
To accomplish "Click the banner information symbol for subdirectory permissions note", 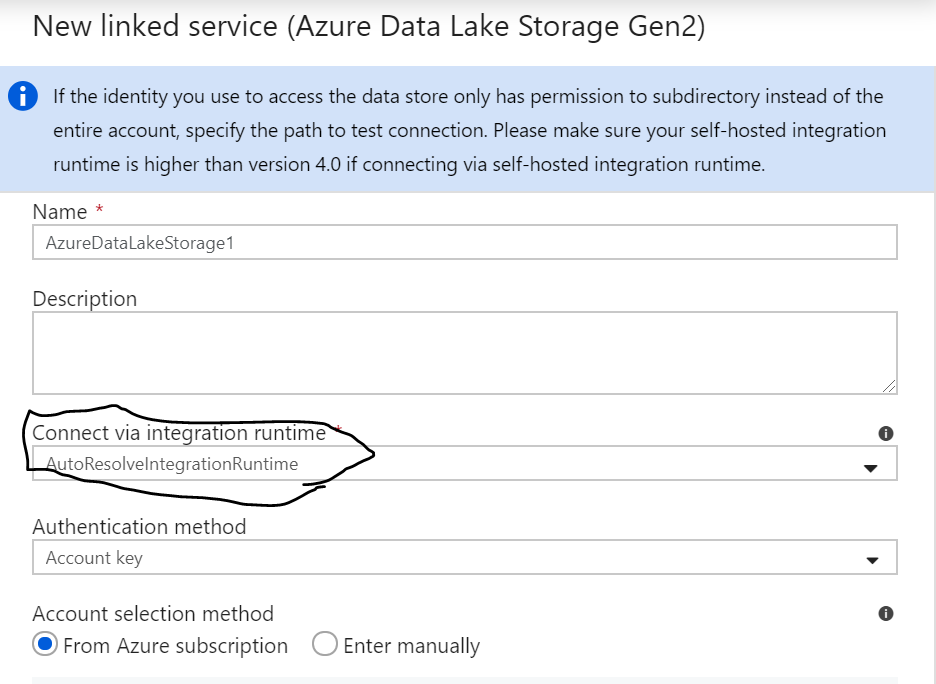I will (22, 96).
